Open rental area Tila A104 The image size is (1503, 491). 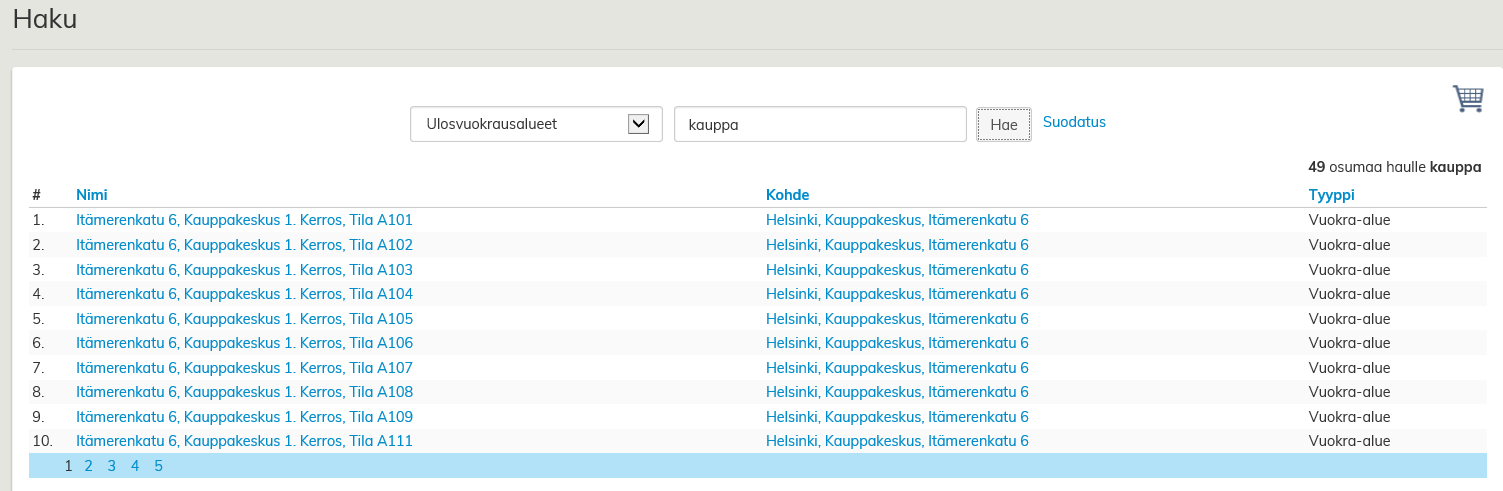click(x=244, y=294)
